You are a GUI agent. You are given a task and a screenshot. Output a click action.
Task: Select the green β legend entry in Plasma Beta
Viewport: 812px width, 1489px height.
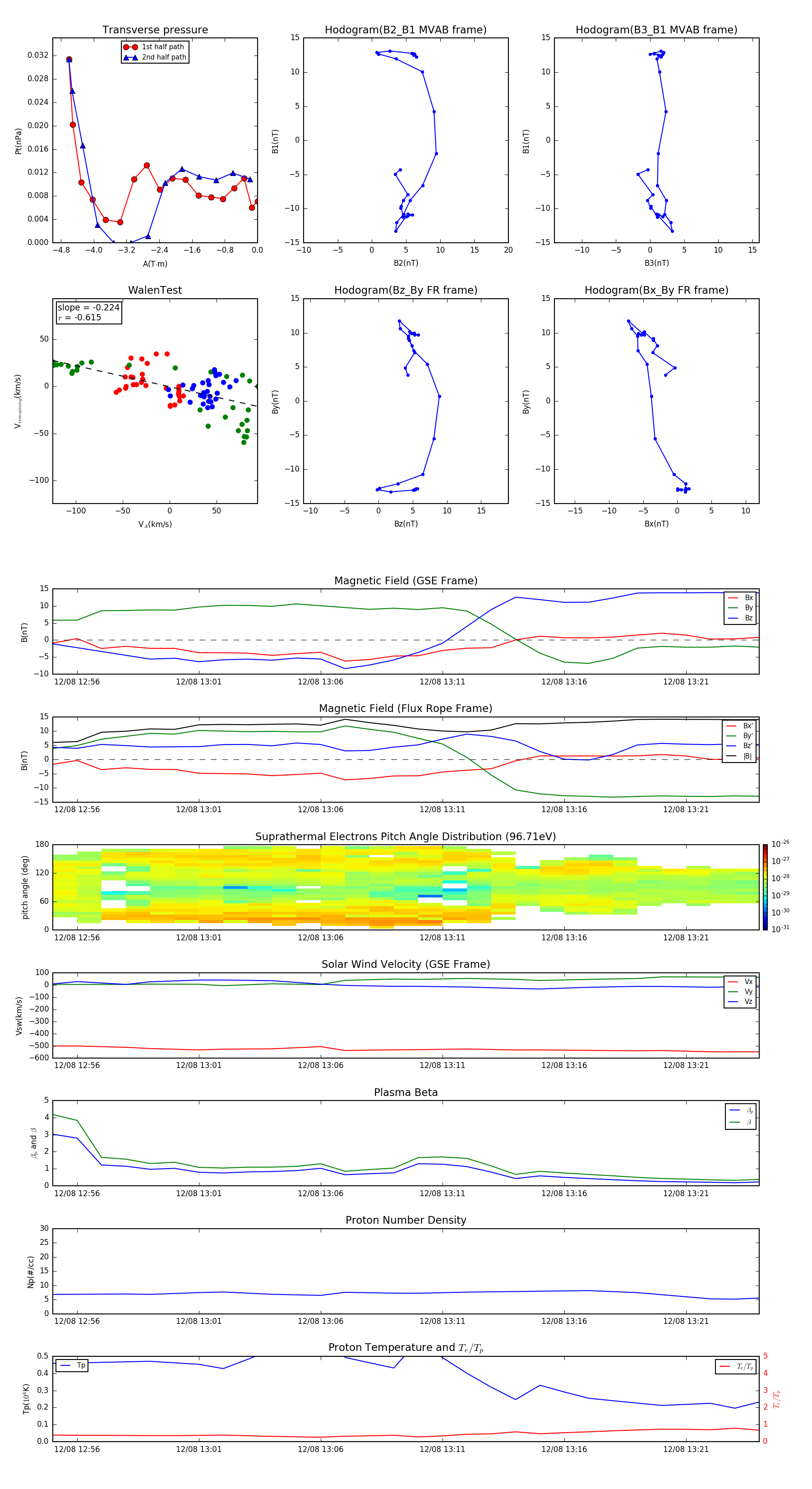click(741, 1122)
